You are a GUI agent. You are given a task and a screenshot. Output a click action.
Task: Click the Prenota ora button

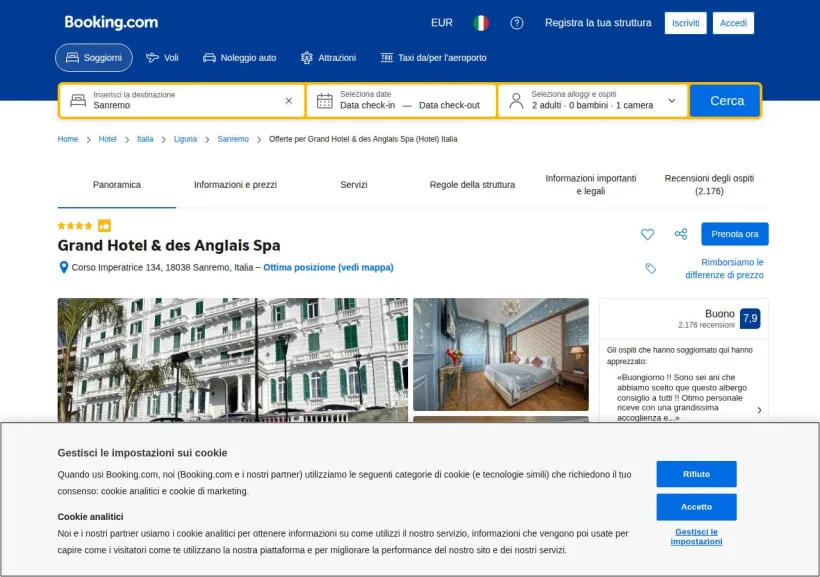[x=735, y=234]
